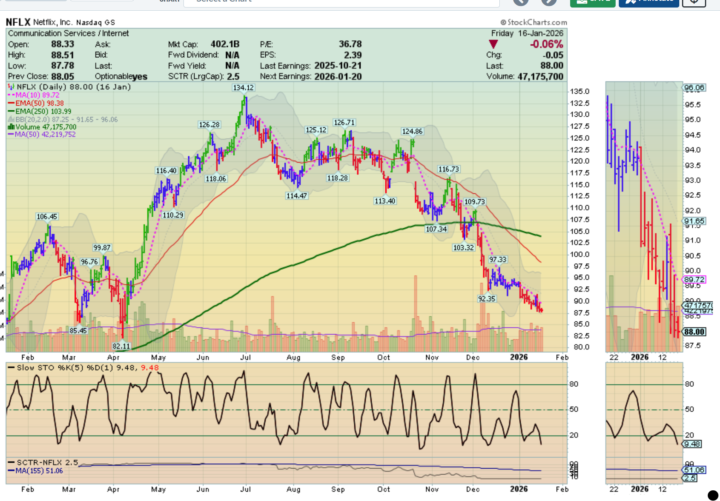Click the 116.40 price label
Viewport: 720px width, 501px height.
[166, 170]
